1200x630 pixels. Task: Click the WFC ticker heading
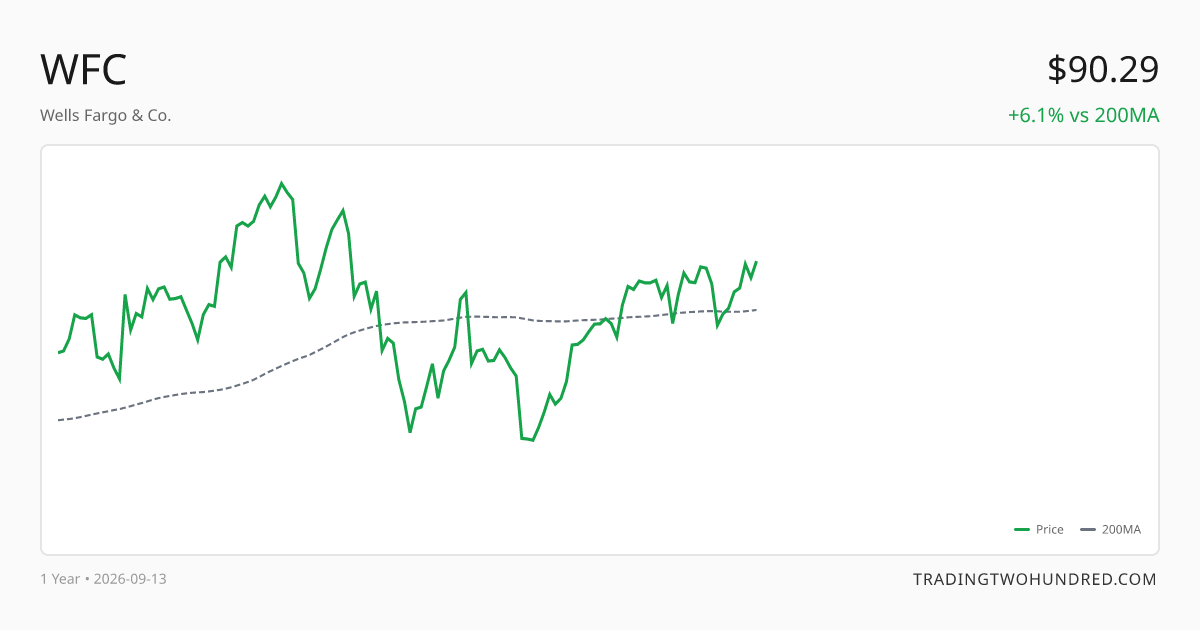[84, 70]
